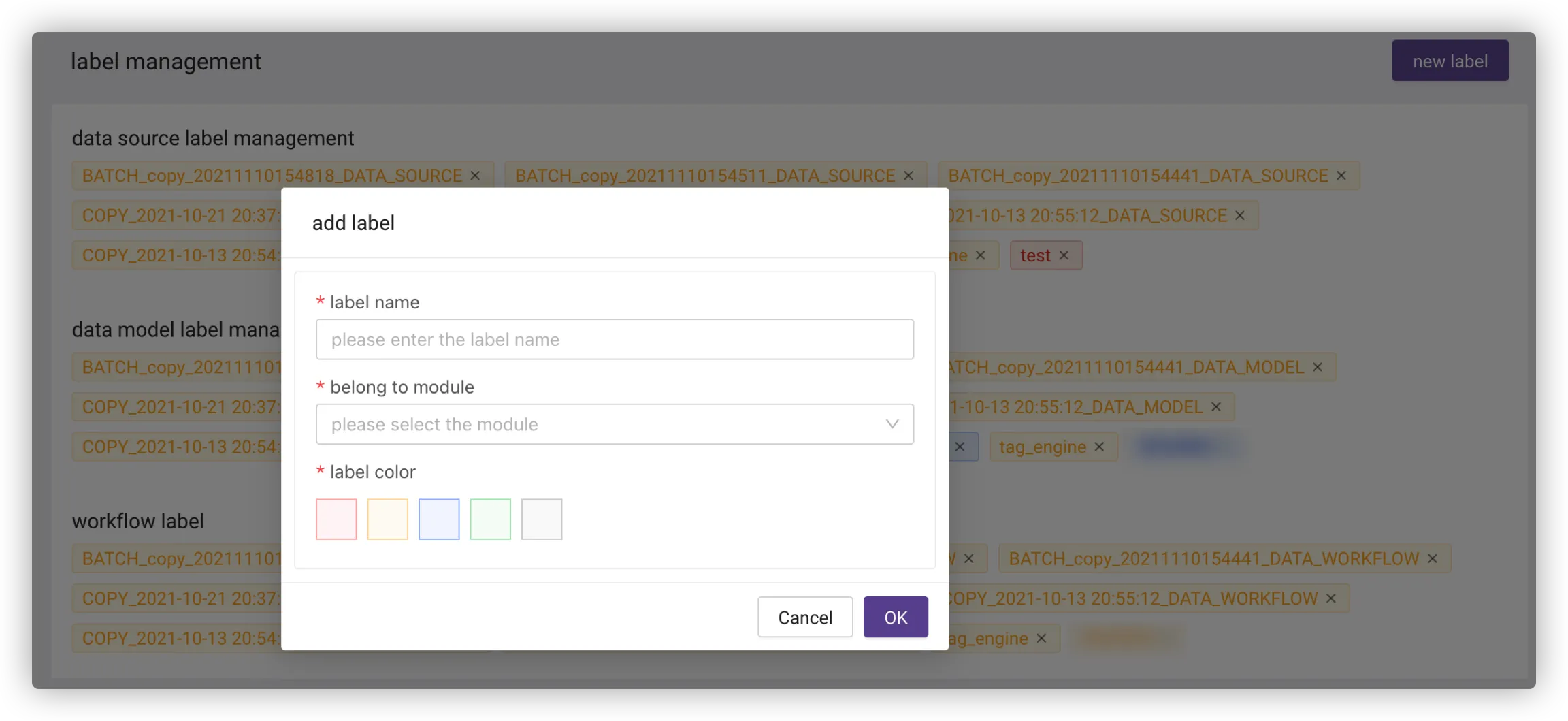Choose the gray label color swatch

pyautogui.click(x=542, y=519)
